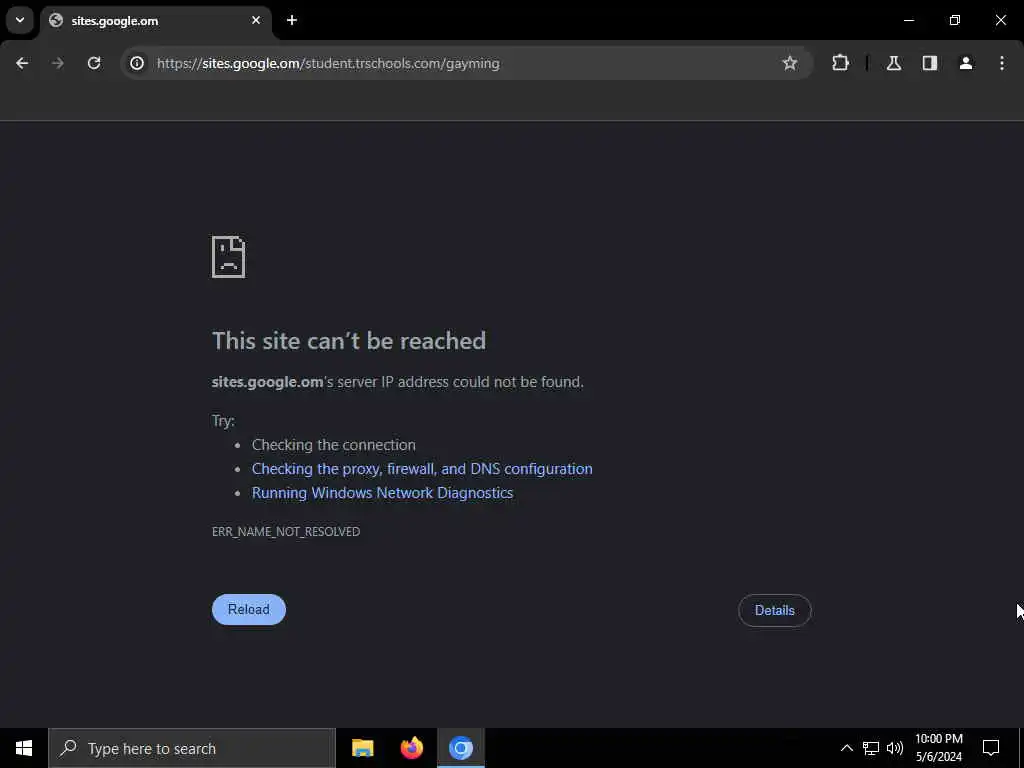Open File Explorer from taskbar
Image resolution: width=1024 pixels, height=768 pixels.
pos(362,748)
